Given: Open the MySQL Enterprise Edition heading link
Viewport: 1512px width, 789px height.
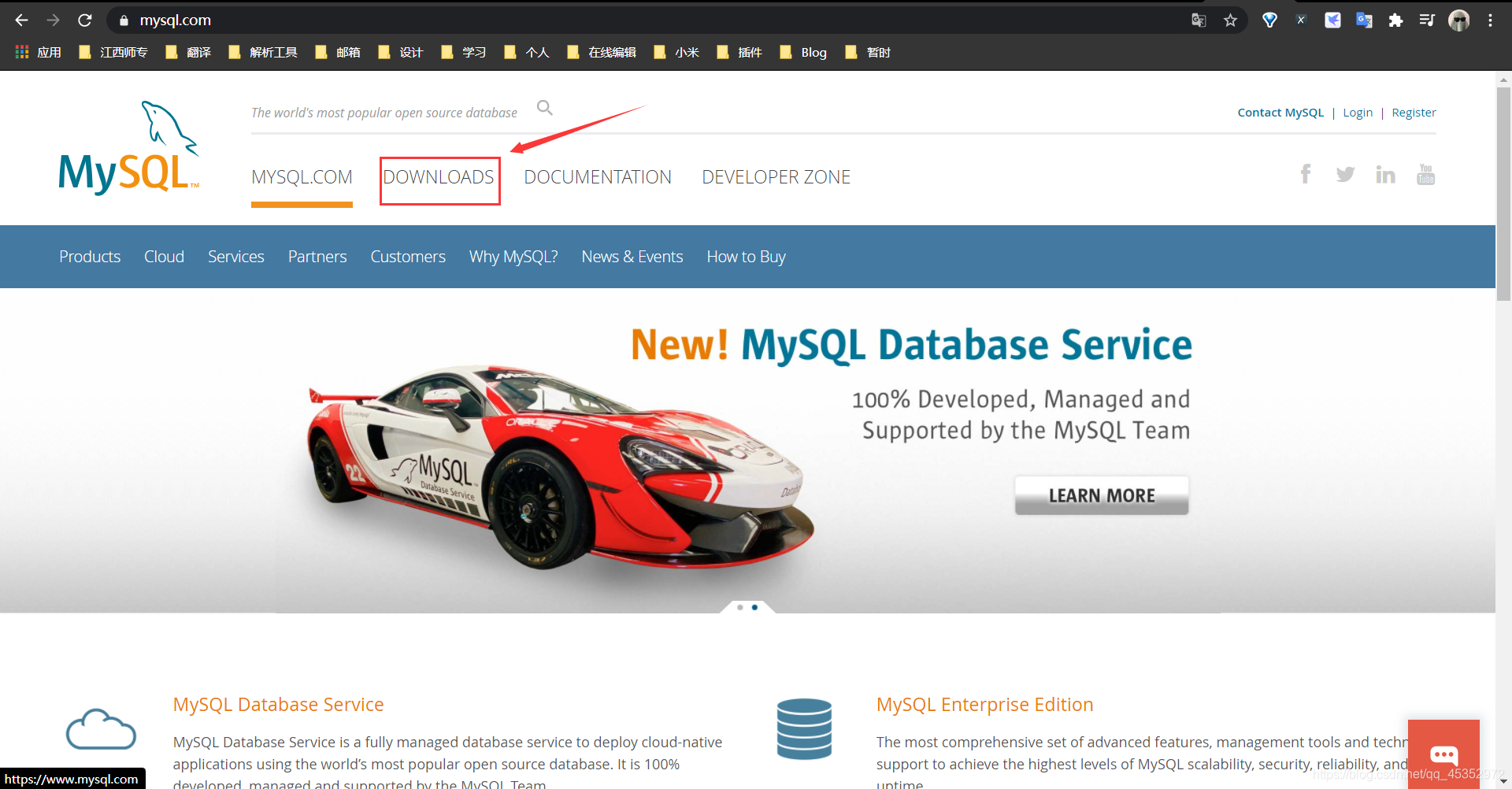Looking at the screenshot, I should 985,705.
